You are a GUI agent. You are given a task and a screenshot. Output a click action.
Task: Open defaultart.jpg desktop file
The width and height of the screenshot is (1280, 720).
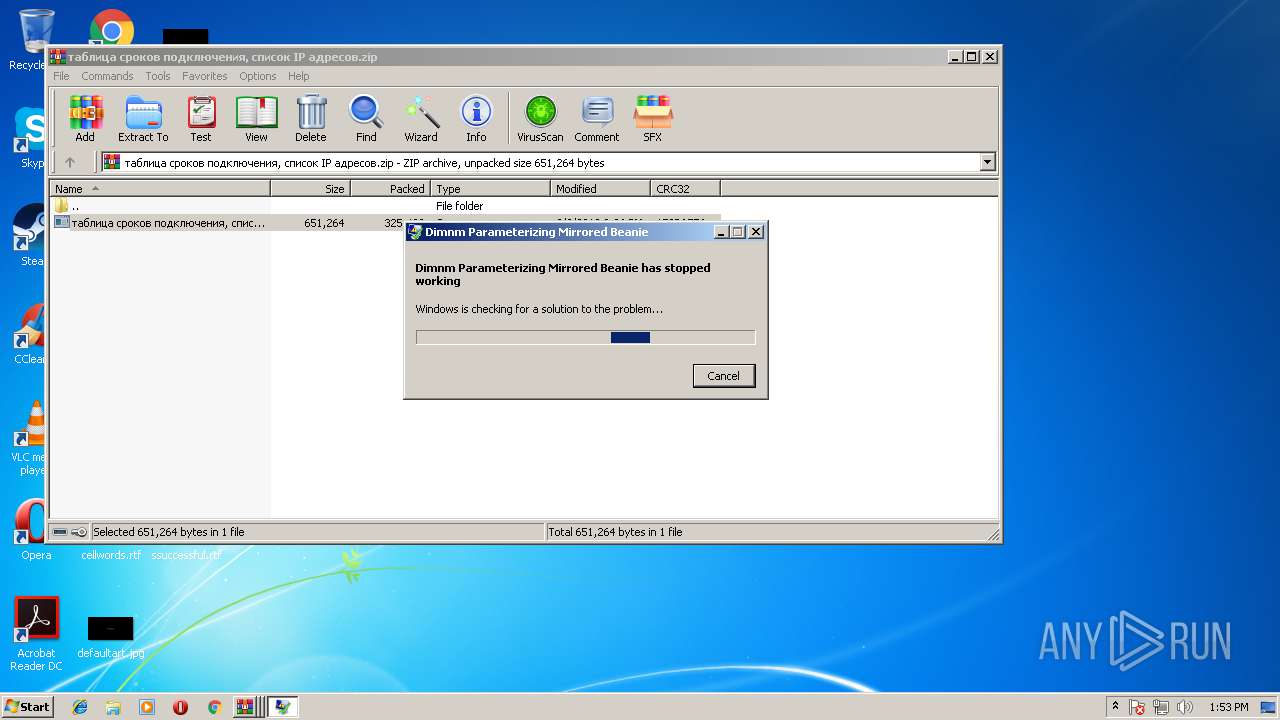coord(111,638)
